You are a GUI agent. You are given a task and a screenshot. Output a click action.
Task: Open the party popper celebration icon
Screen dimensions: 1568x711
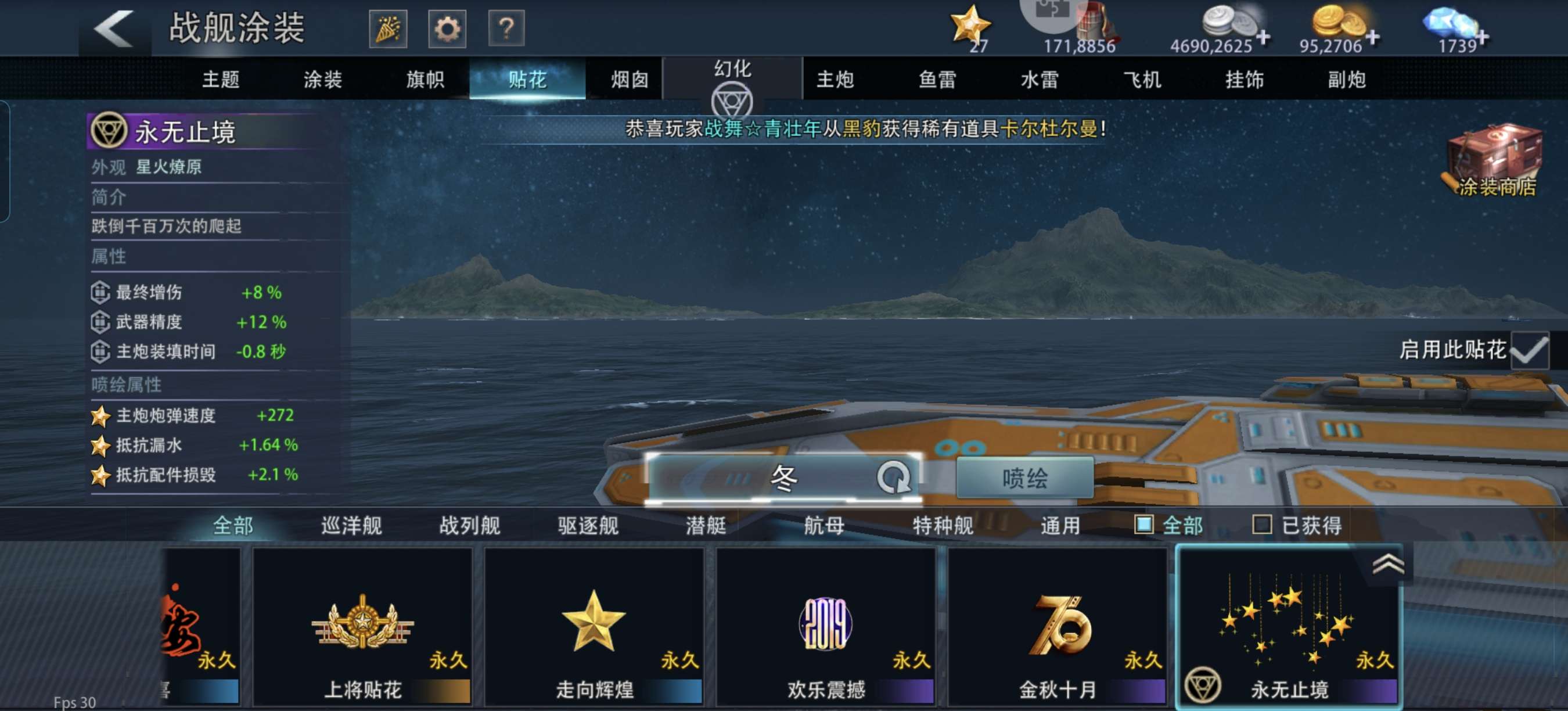tap(388, 28)
